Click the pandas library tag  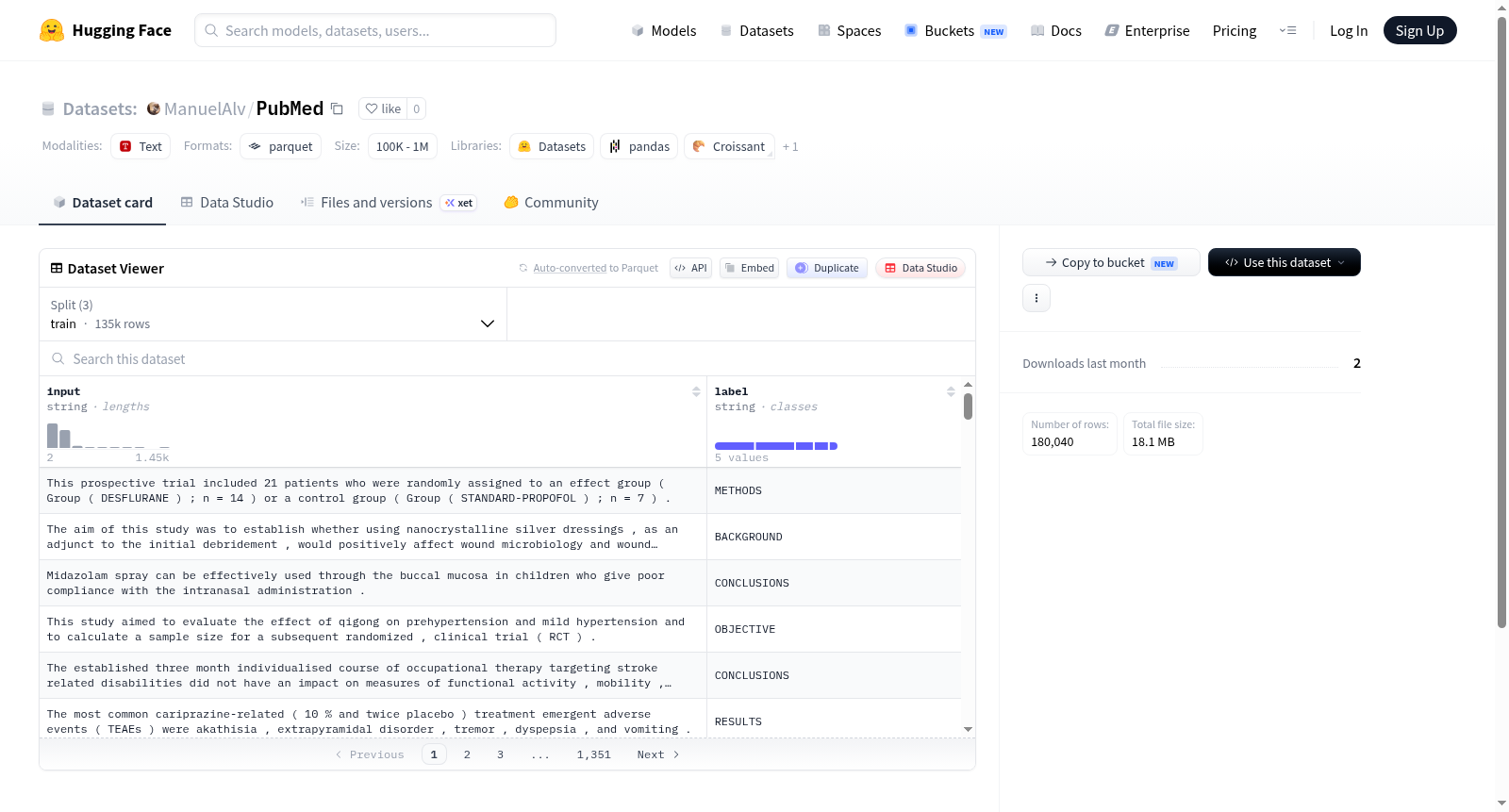pos(638,146)
